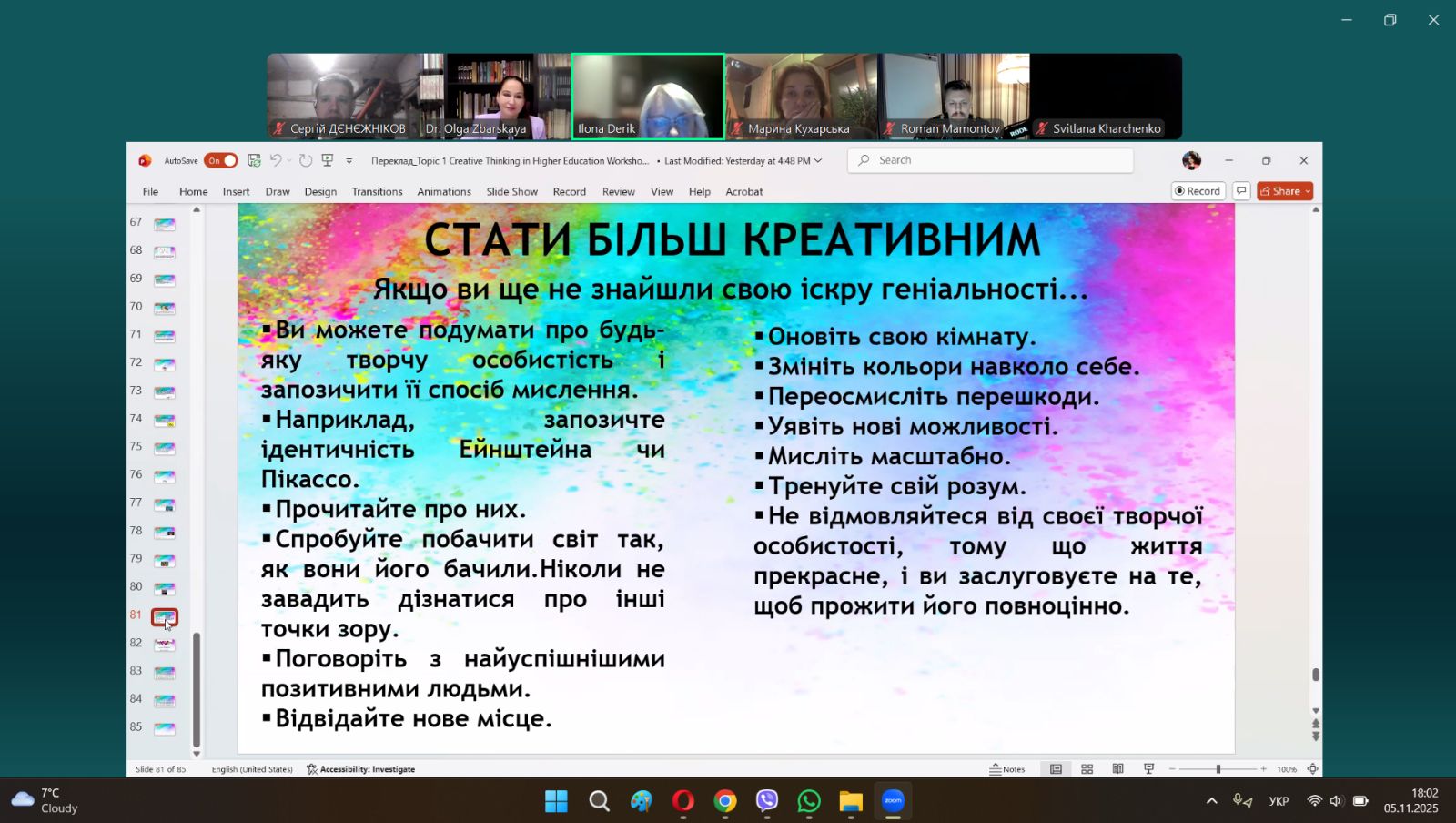Switch to Slide Sorter view
The width and height of the screenshot is (1456, 823).
[1087, 769]
